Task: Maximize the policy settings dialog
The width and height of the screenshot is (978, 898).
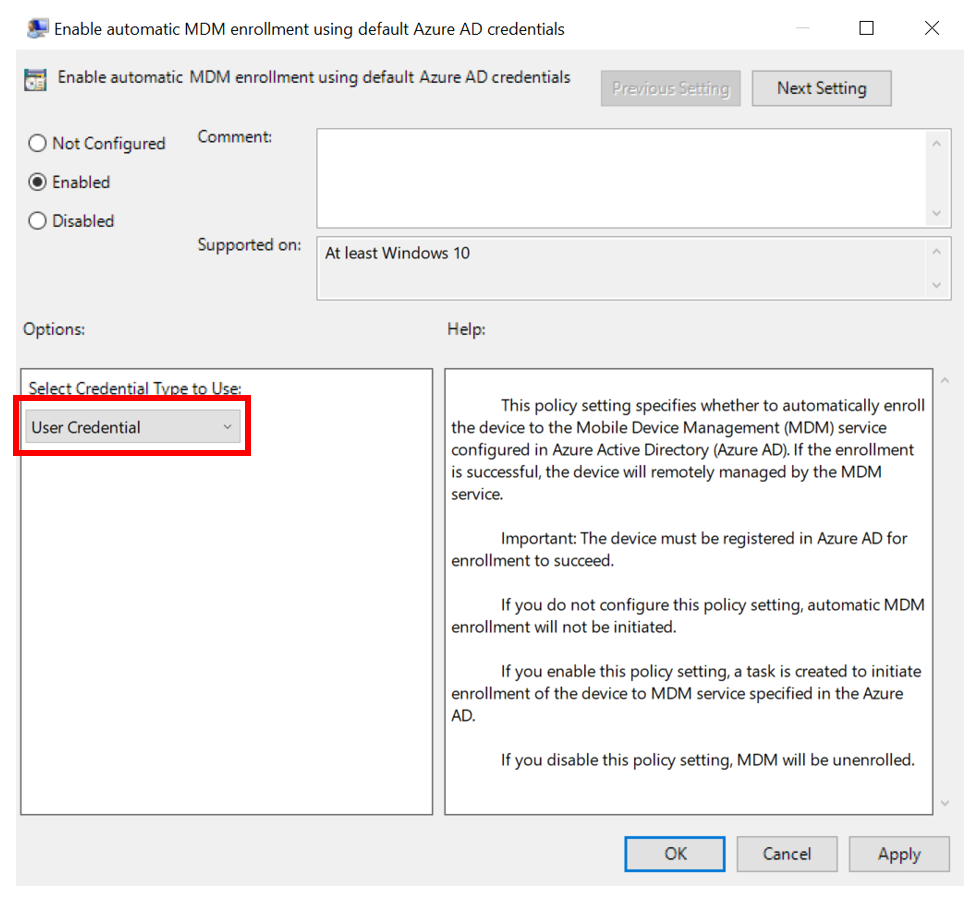Action: point(866,29)
